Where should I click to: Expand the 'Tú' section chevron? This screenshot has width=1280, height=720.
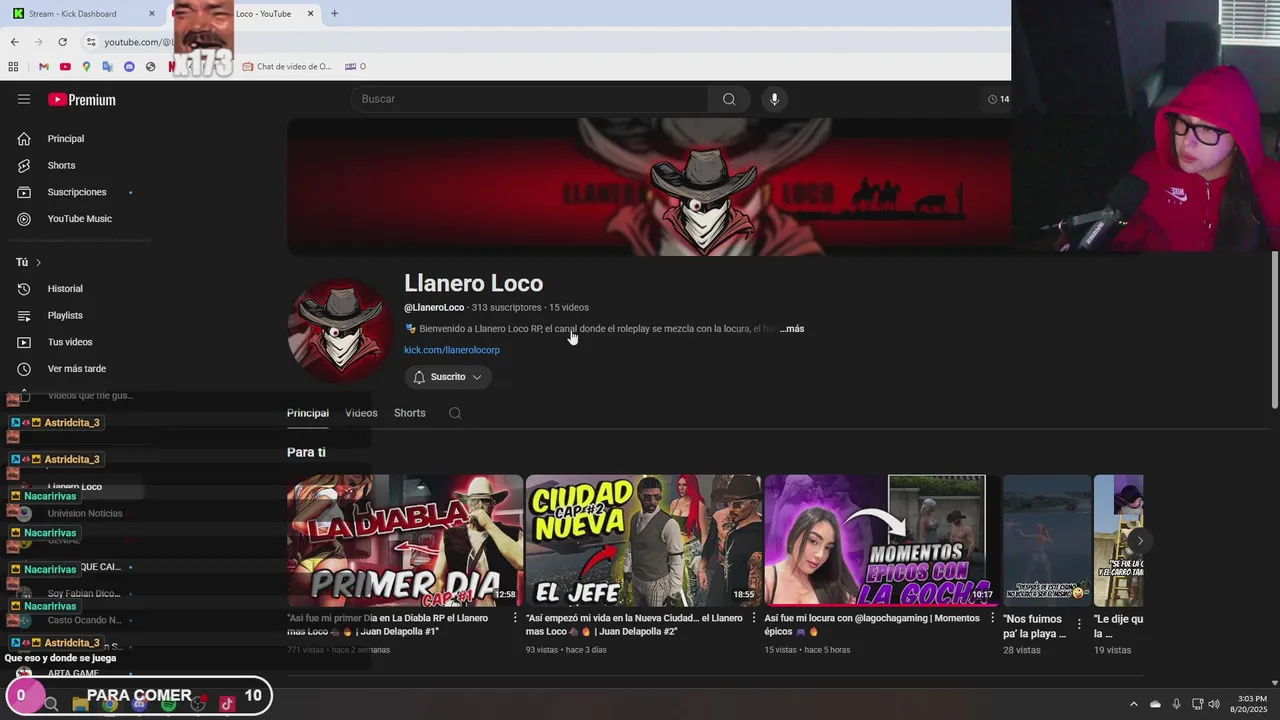point(38,262)
